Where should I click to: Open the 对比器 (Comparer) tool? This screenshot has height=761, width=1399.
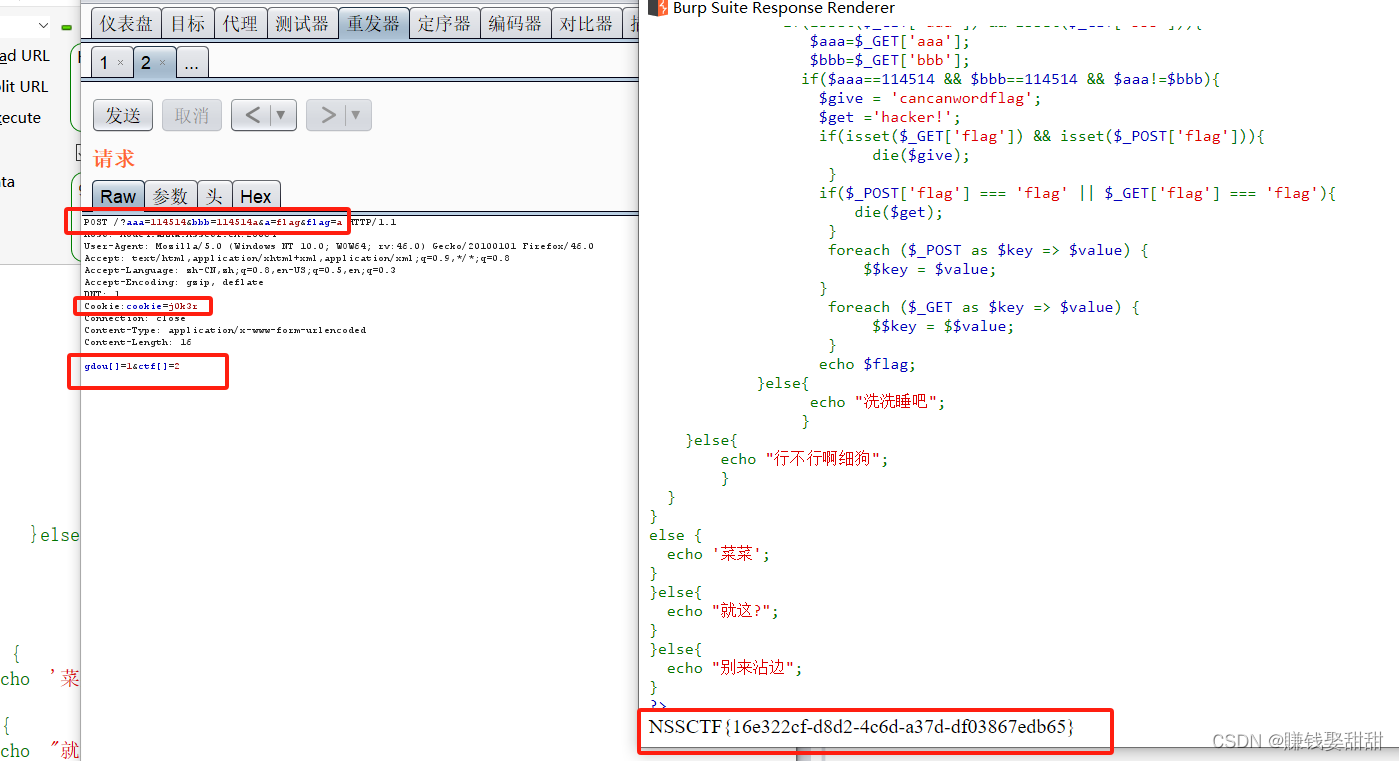pos(586,22)
